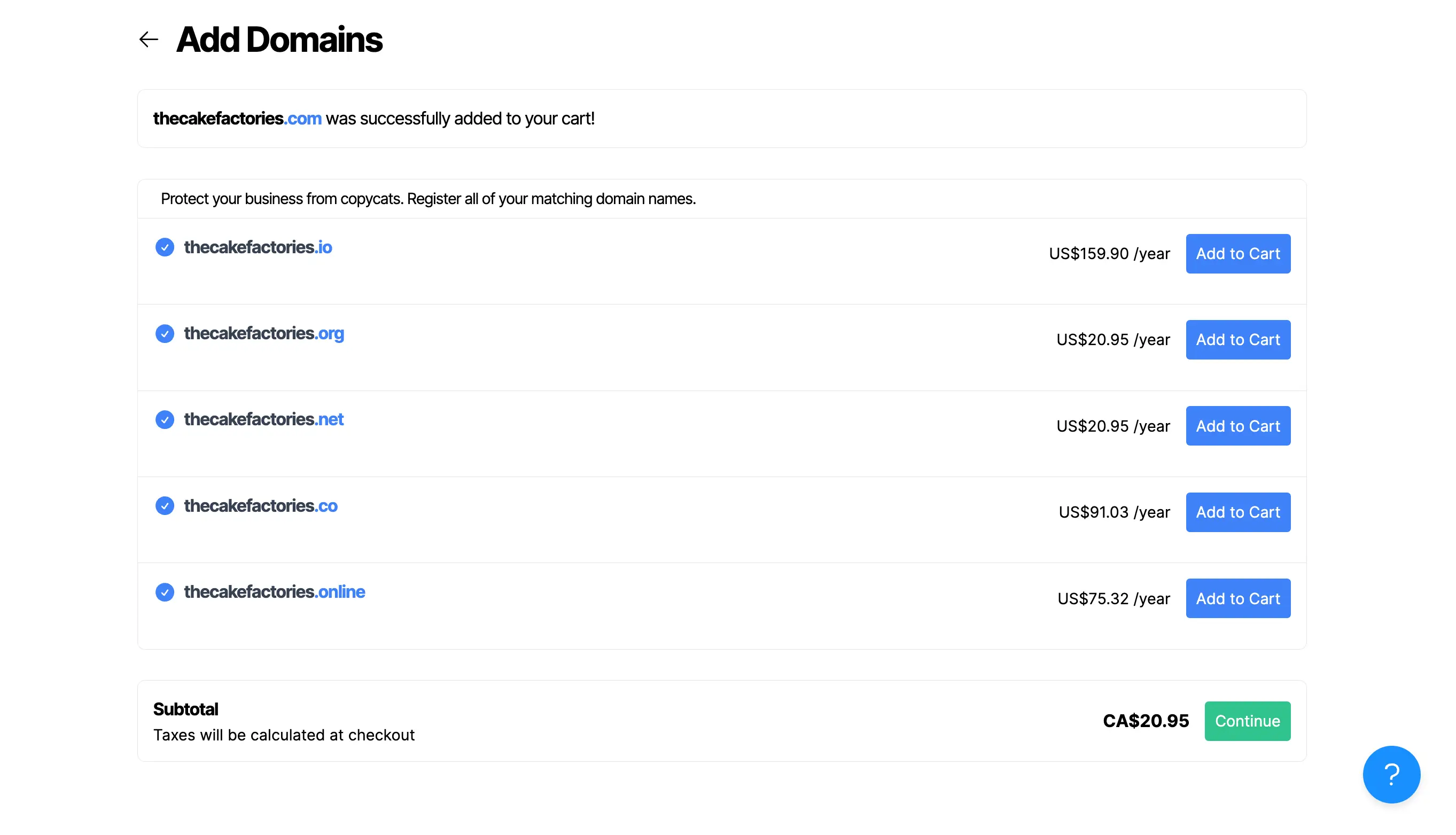Image resolution: width=1456 pixels, height=835 pixels.
Task: Click thecakefactories.com in the success message
Action: [237, 119]
